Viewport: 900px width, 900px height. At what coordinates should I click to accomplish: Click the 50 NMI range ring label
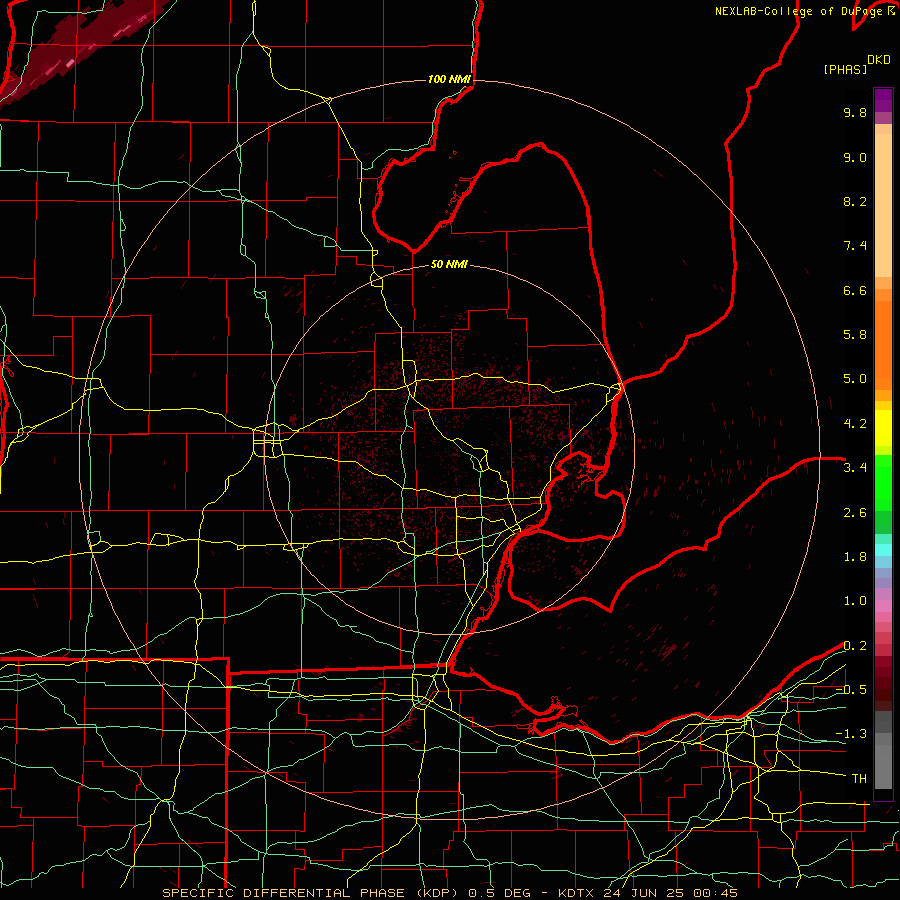pos(449,264)
